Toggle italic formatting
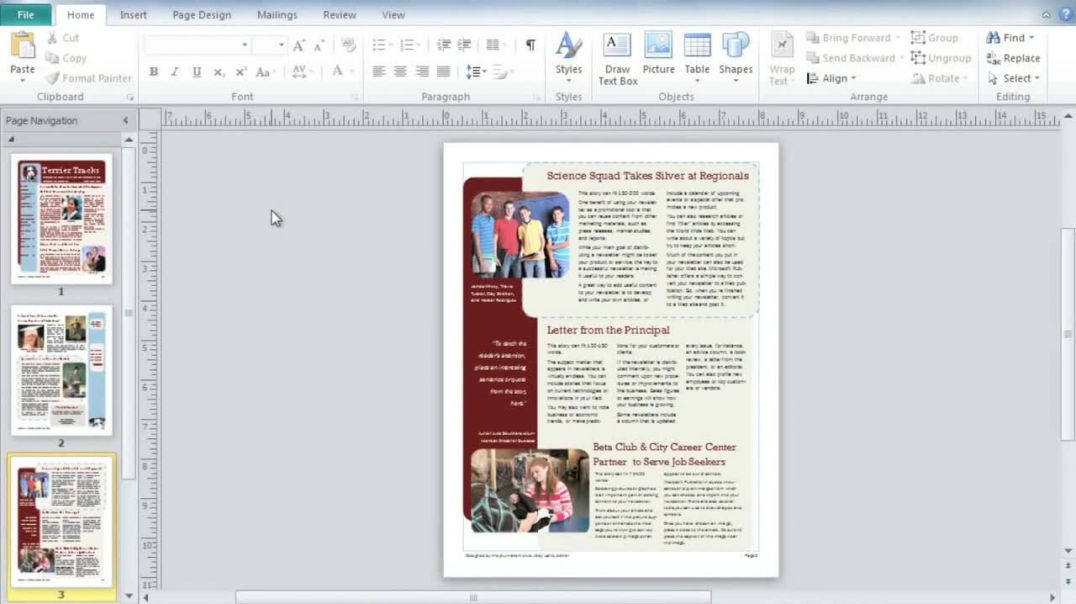 (x=175, y=71)
